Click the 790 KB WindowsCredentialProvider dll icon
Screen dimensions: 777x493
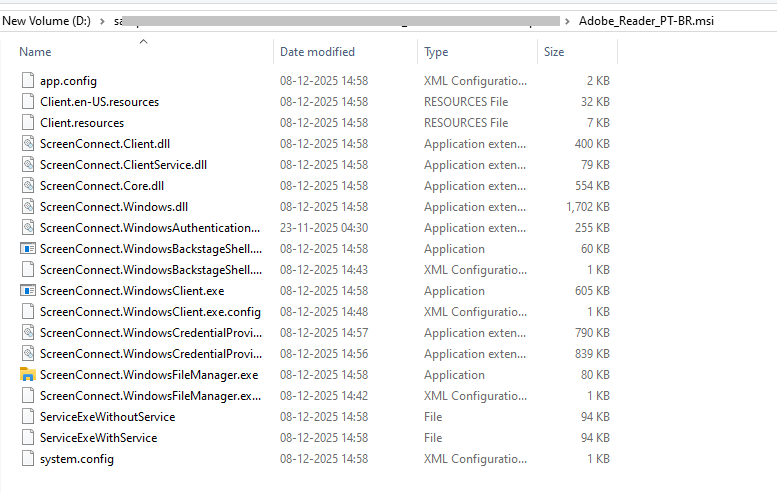[x=28, y=332]
